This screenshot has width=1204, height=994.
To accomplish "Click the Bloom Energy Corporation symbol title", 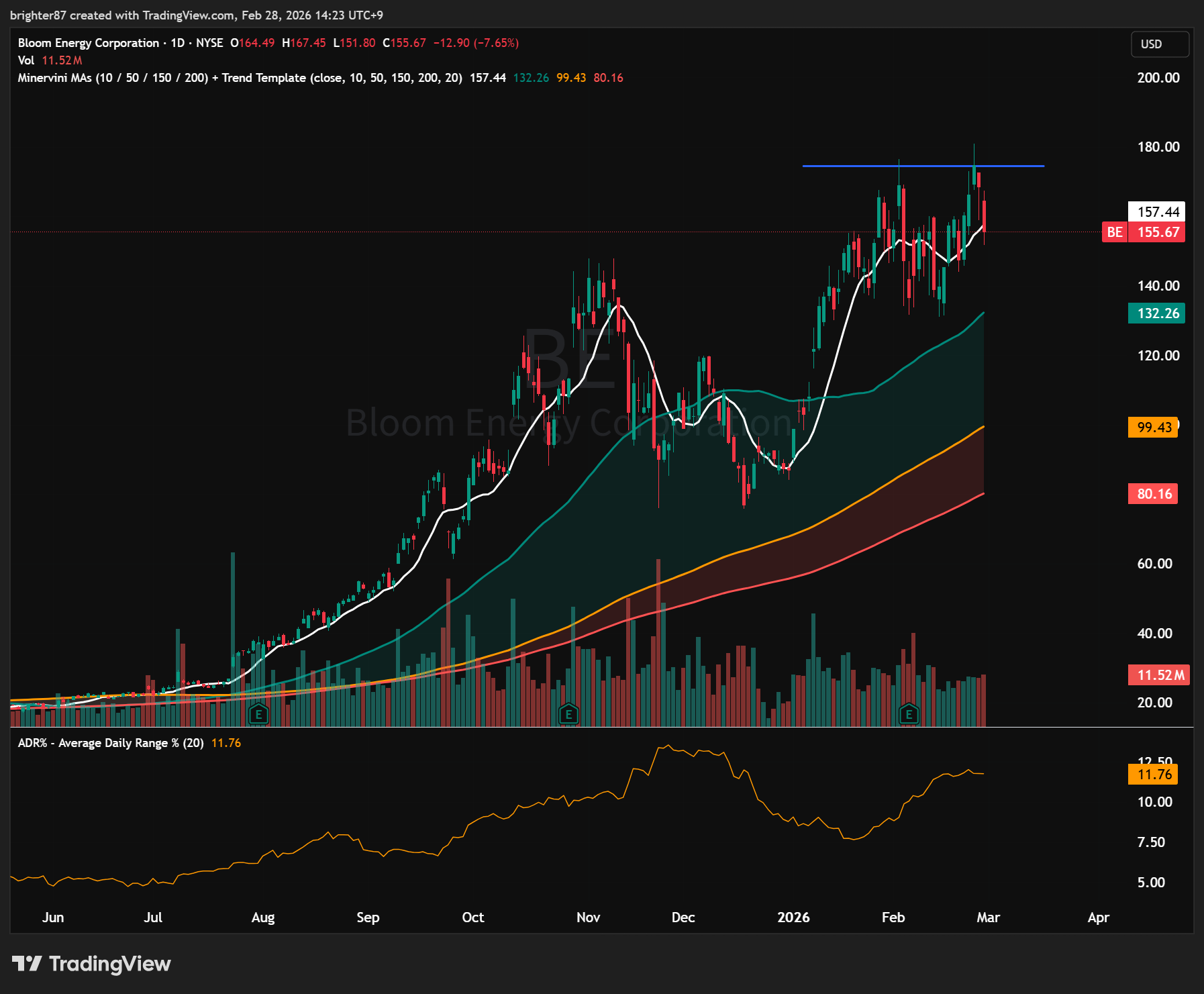I will point(89,43).
